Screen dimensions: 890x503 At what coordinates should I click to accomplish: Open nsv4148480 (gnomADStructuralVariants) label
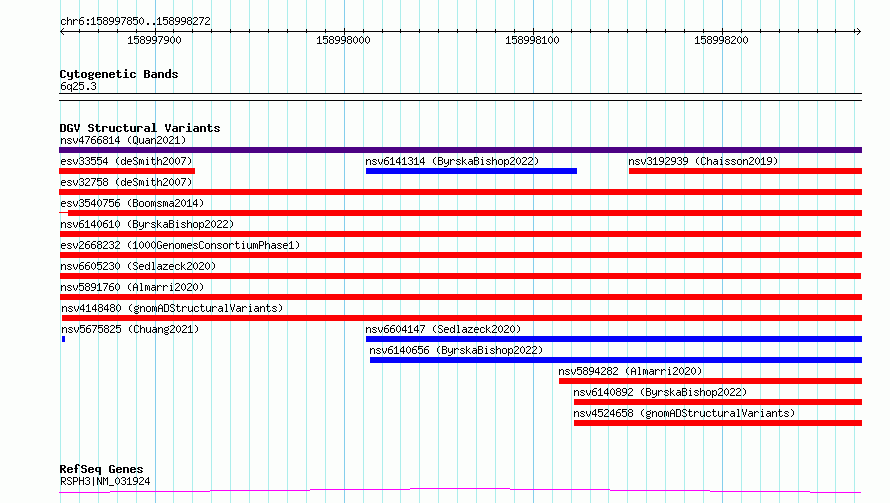pos(172,308)
